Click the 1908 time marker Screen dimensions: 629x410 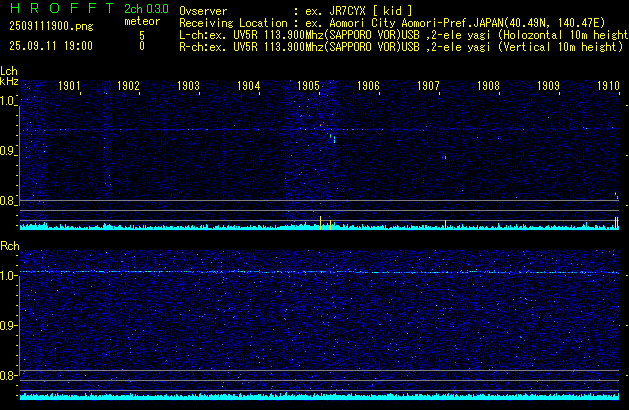coord(488,86)
